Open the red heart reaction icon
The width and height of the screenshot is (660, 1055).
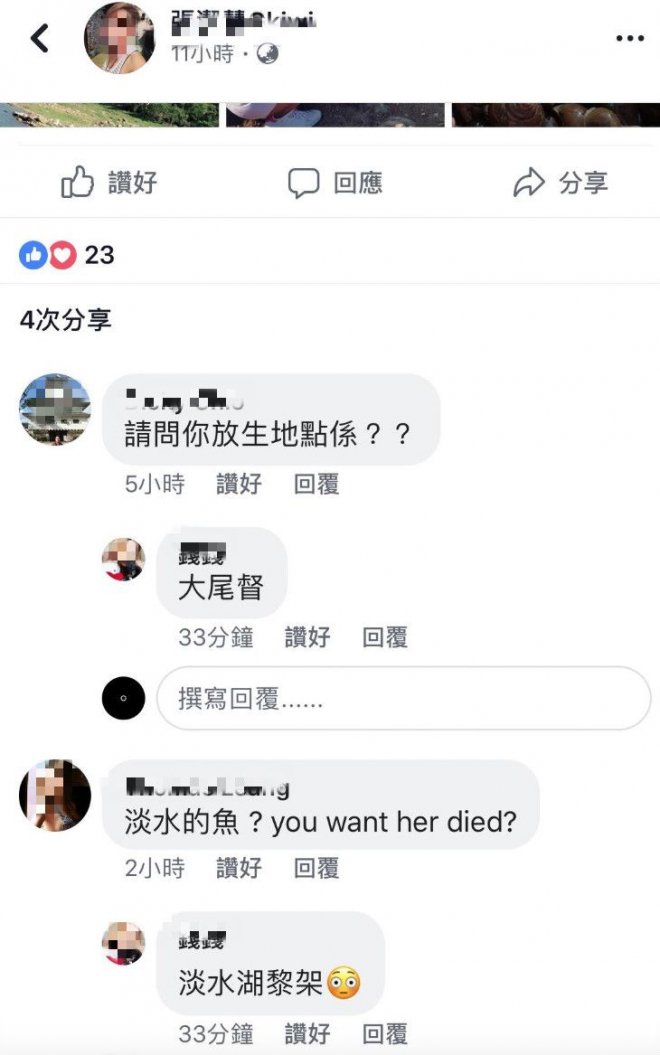[x=63, y=255]
